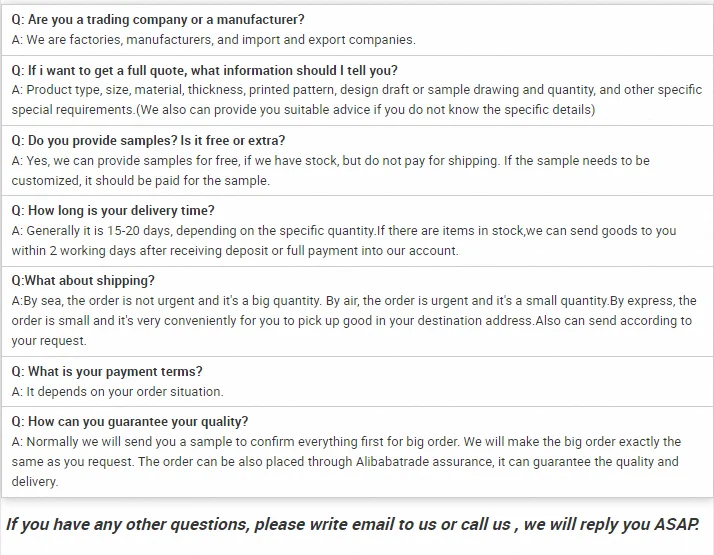Select the question about providing samples
Image resolution: width=714 pixels, height=555 pixels.
[148, 140]
